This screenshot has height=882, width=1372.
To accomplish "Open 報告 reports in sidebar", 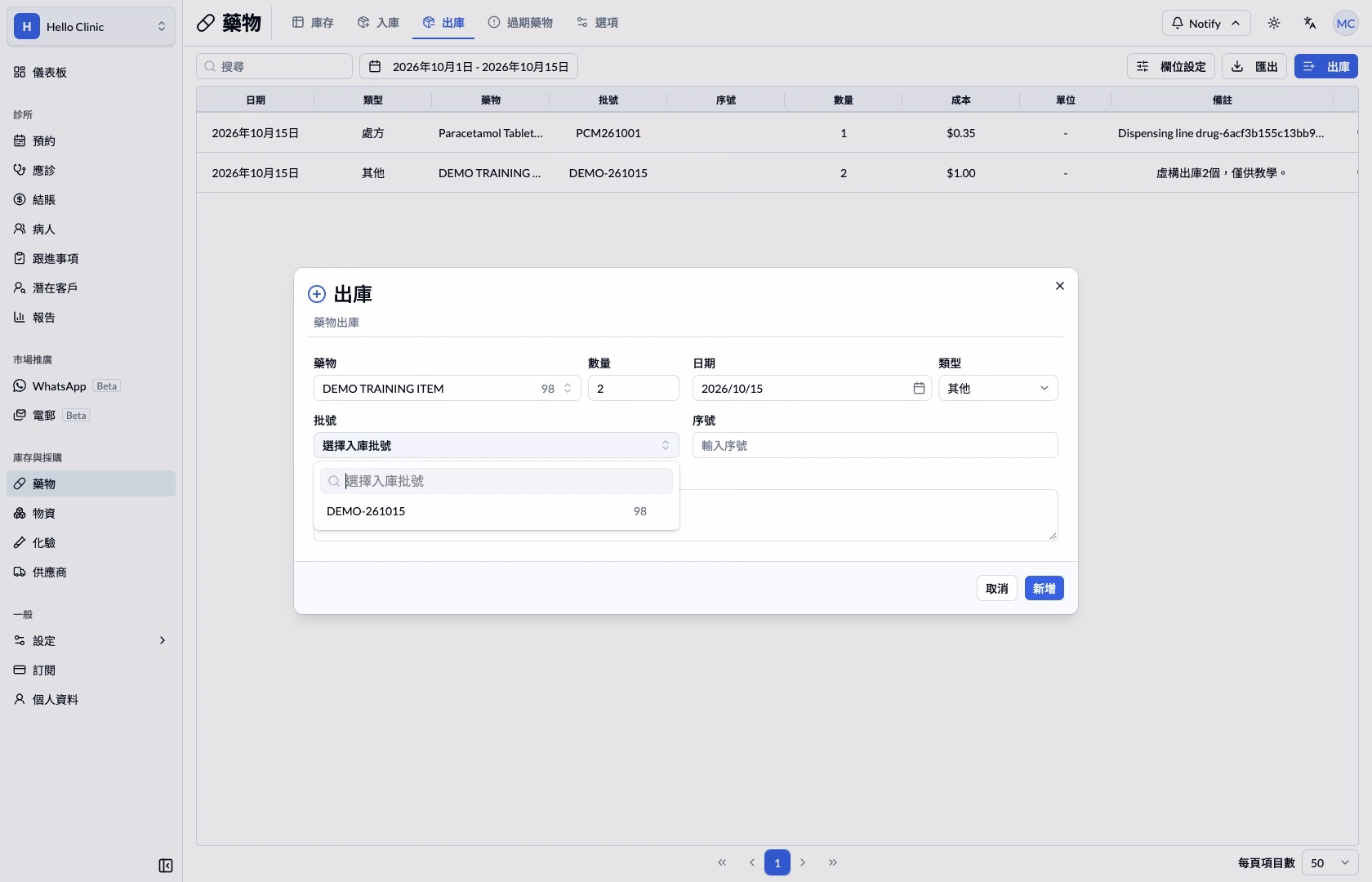I will (91, 317).
